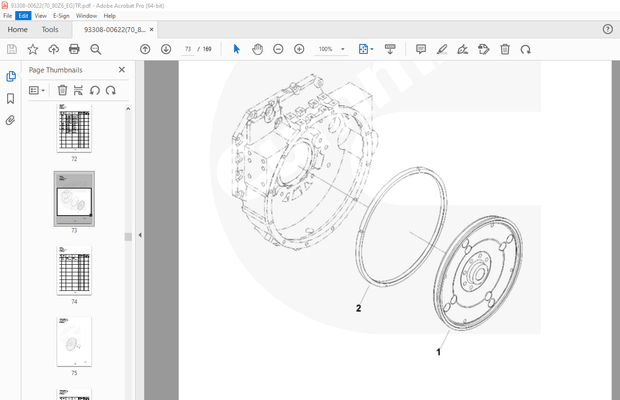The width and height of the screenshot is (620, 400).
Task: Select the page 74 thumbnail
Action: pyautogui.click(x=74, y=270)
